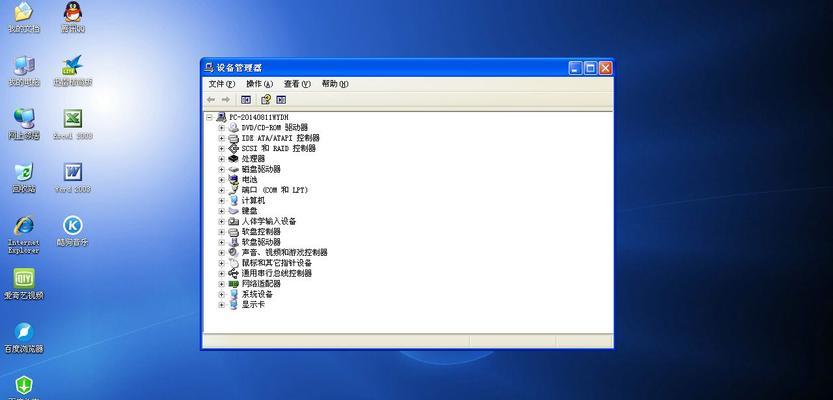Select the 键盘 label text

click(x=249, y=211)
